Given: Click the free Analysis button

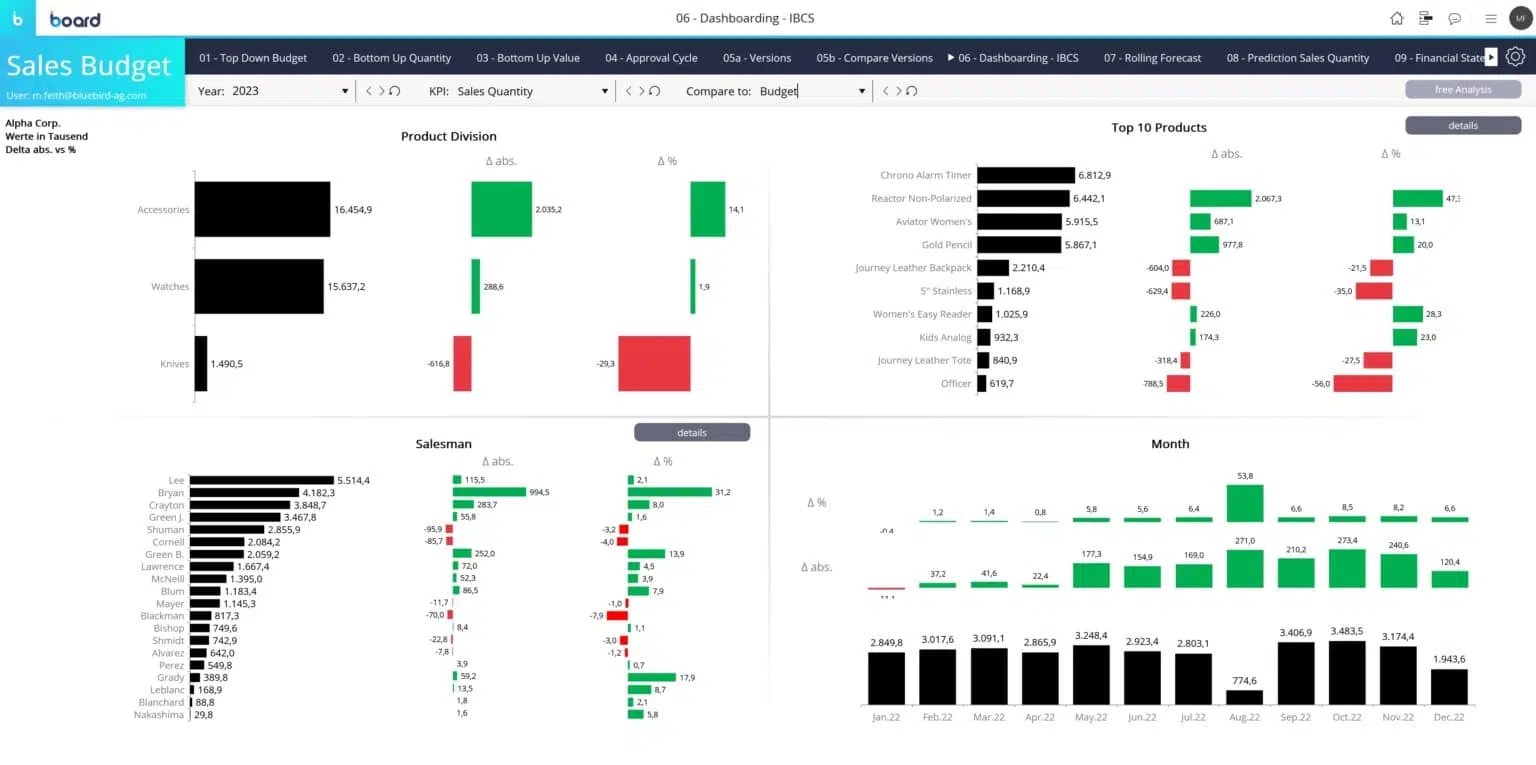Looking at the screenshot, I should (1462, 88).
